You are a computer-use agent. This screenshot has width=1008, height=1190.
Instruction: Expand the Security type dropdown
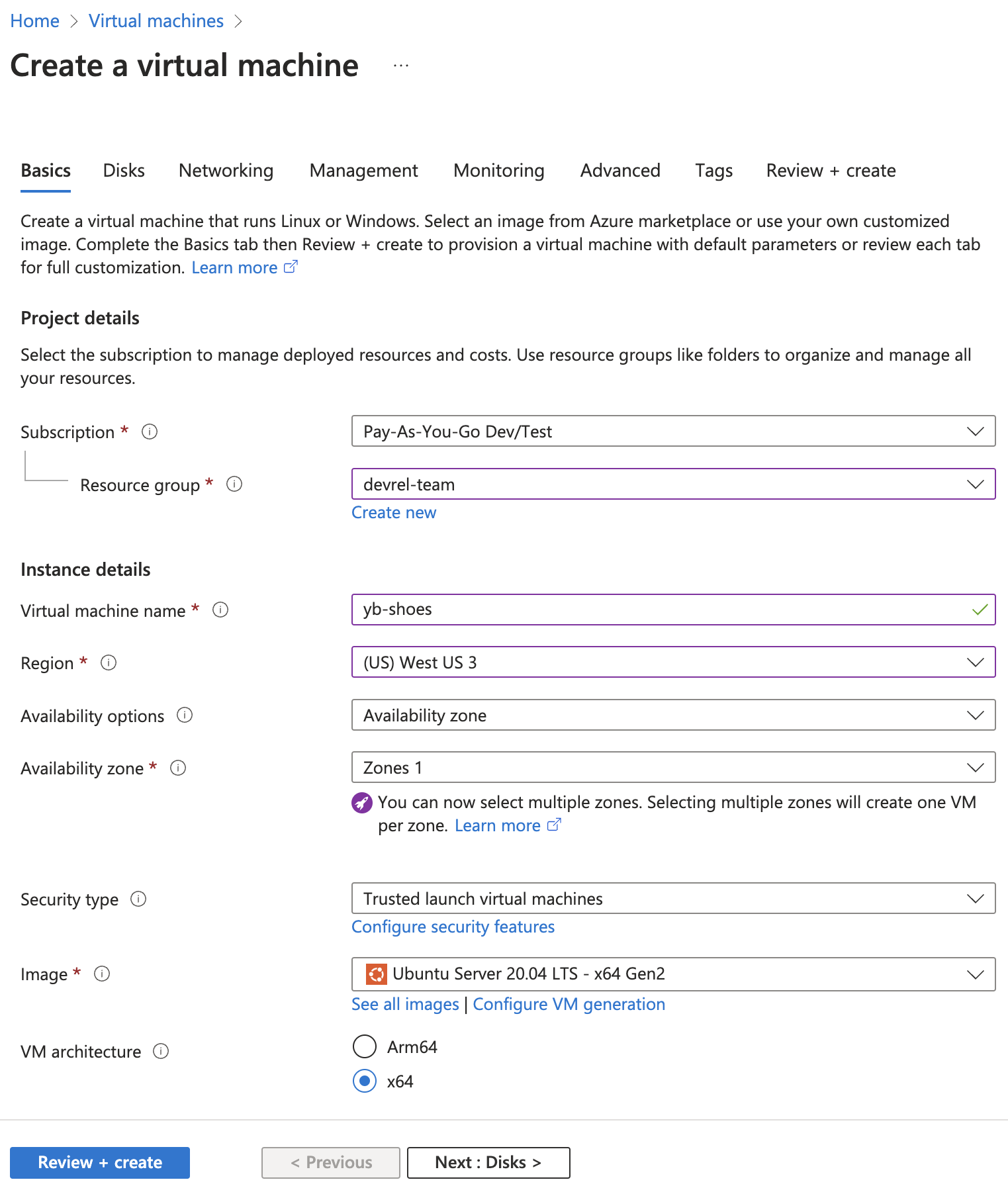(x=672, y=899)
